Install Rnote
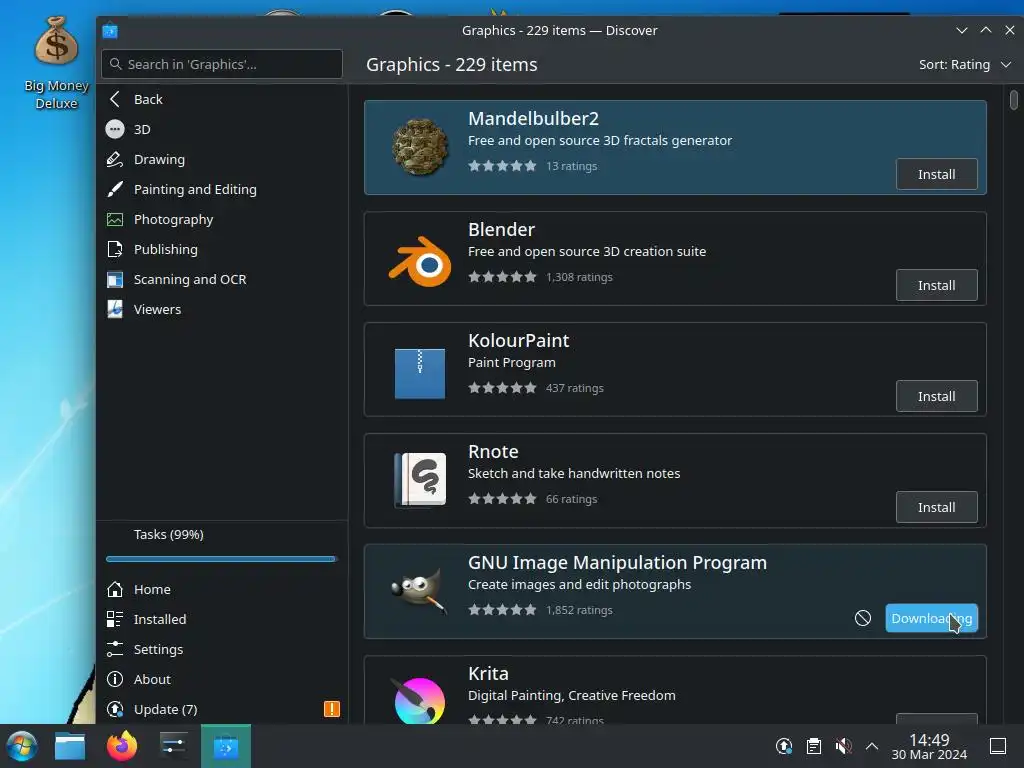 tap(936, 507)
